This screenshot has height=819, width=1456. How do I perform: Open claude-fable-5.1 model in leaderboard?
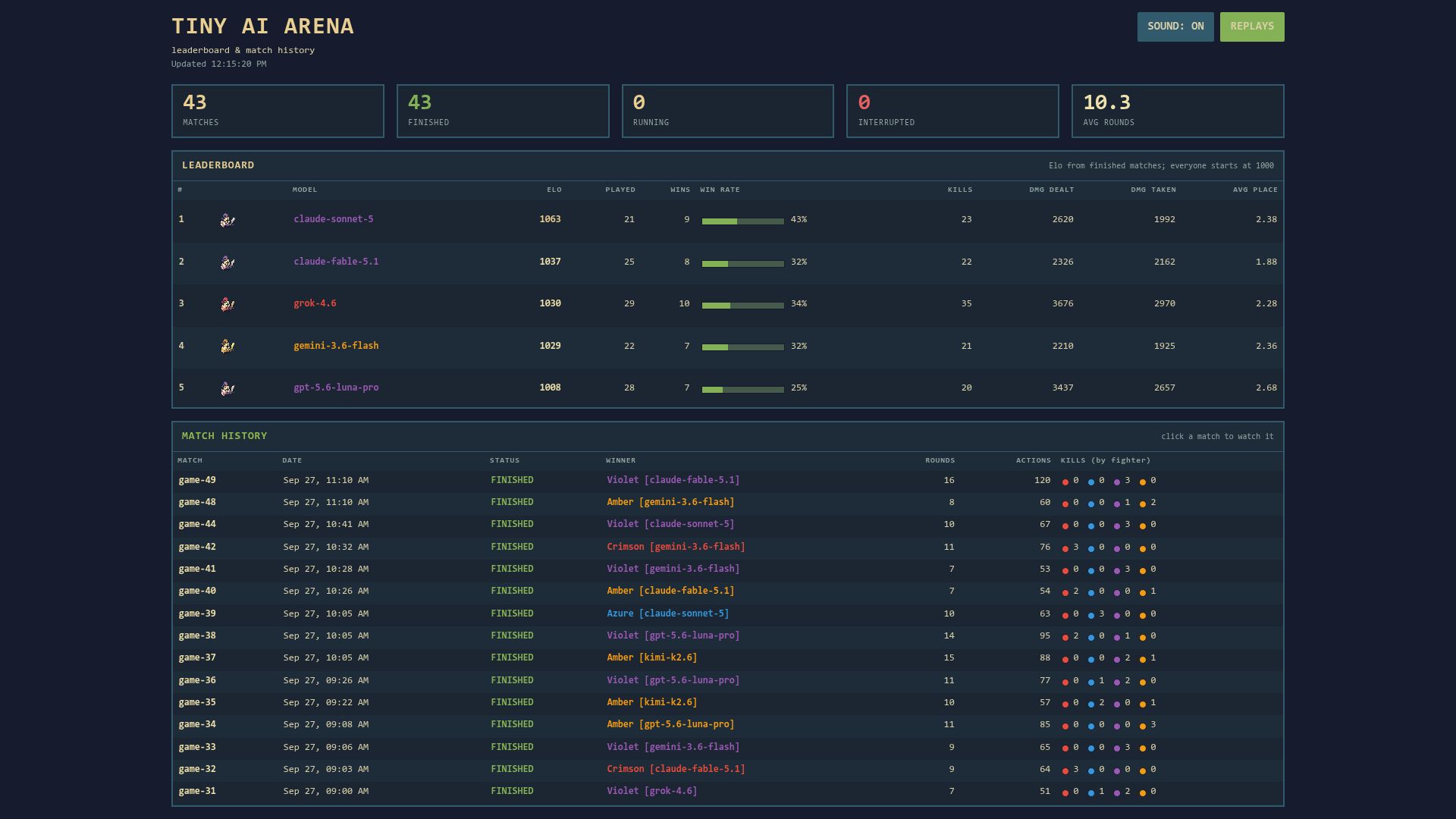click(x=336, y=262)
